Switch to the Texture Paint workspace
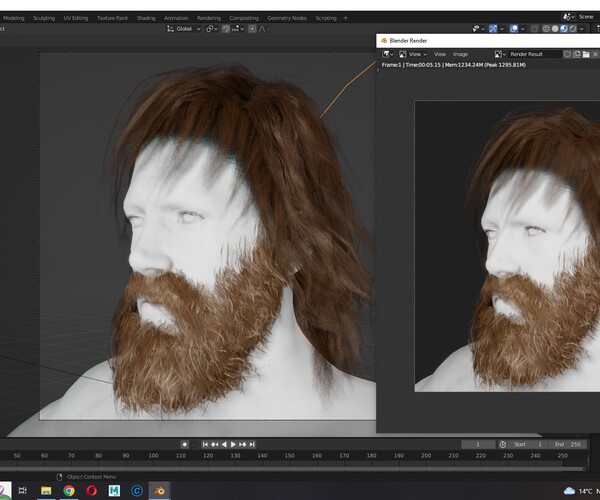 (x=112, y=18)
